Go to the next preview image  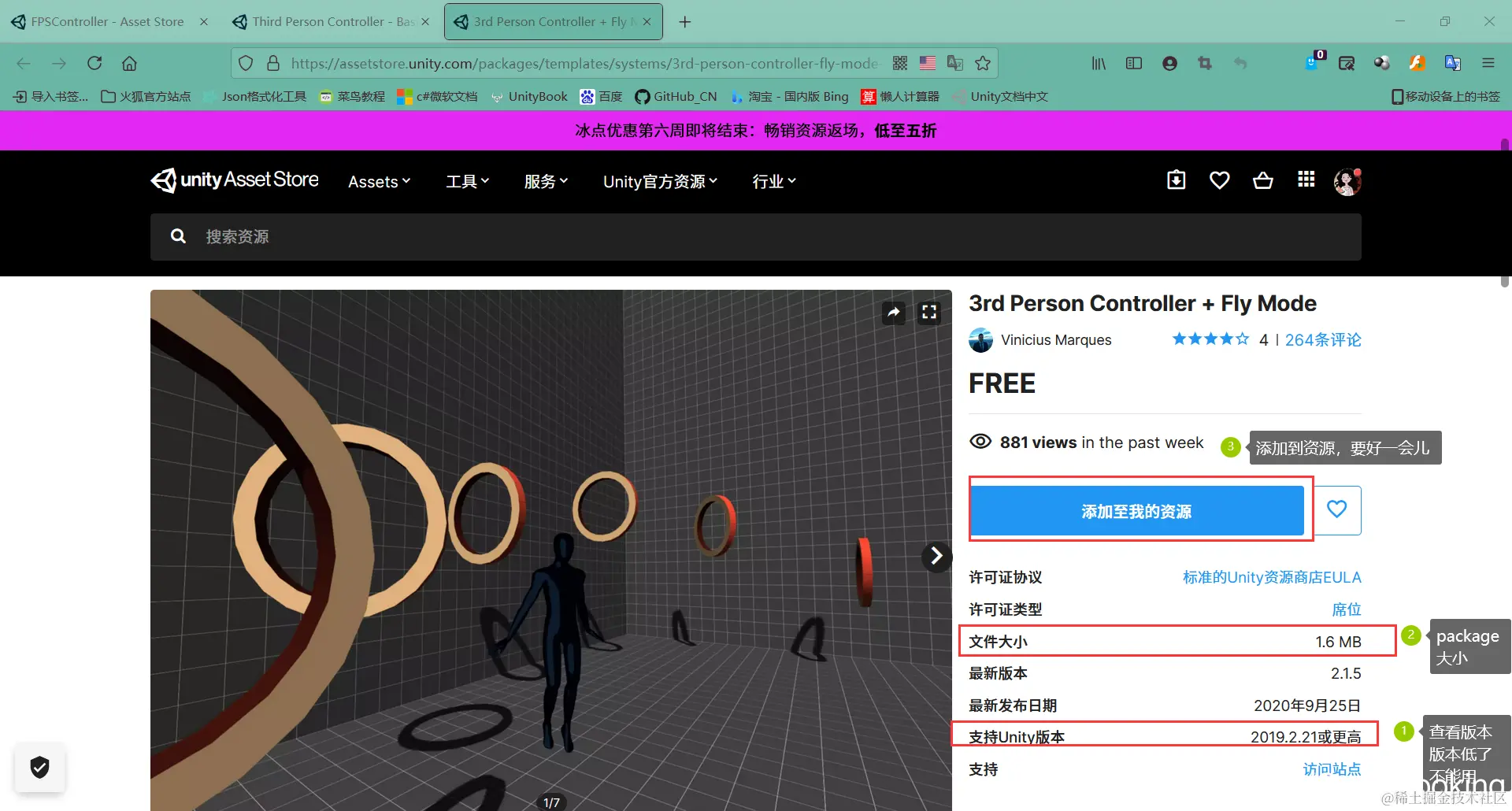pyautogui.click(x=936, y=556)
